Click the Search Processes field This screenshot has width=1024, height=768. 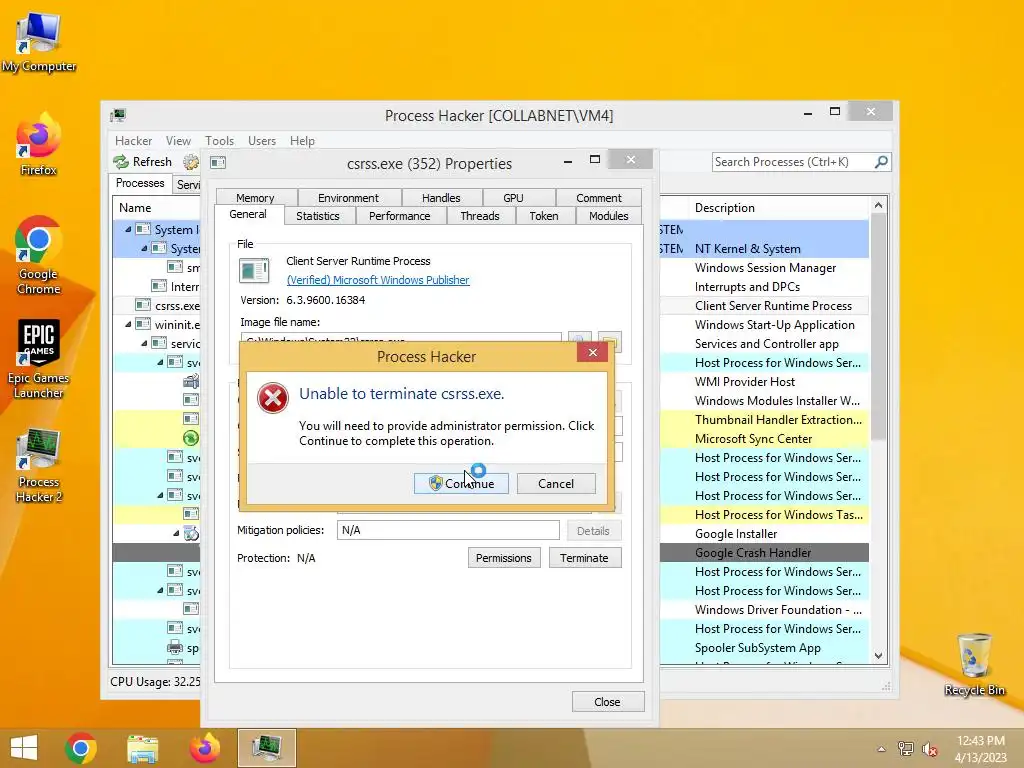(x=793, y=162)
